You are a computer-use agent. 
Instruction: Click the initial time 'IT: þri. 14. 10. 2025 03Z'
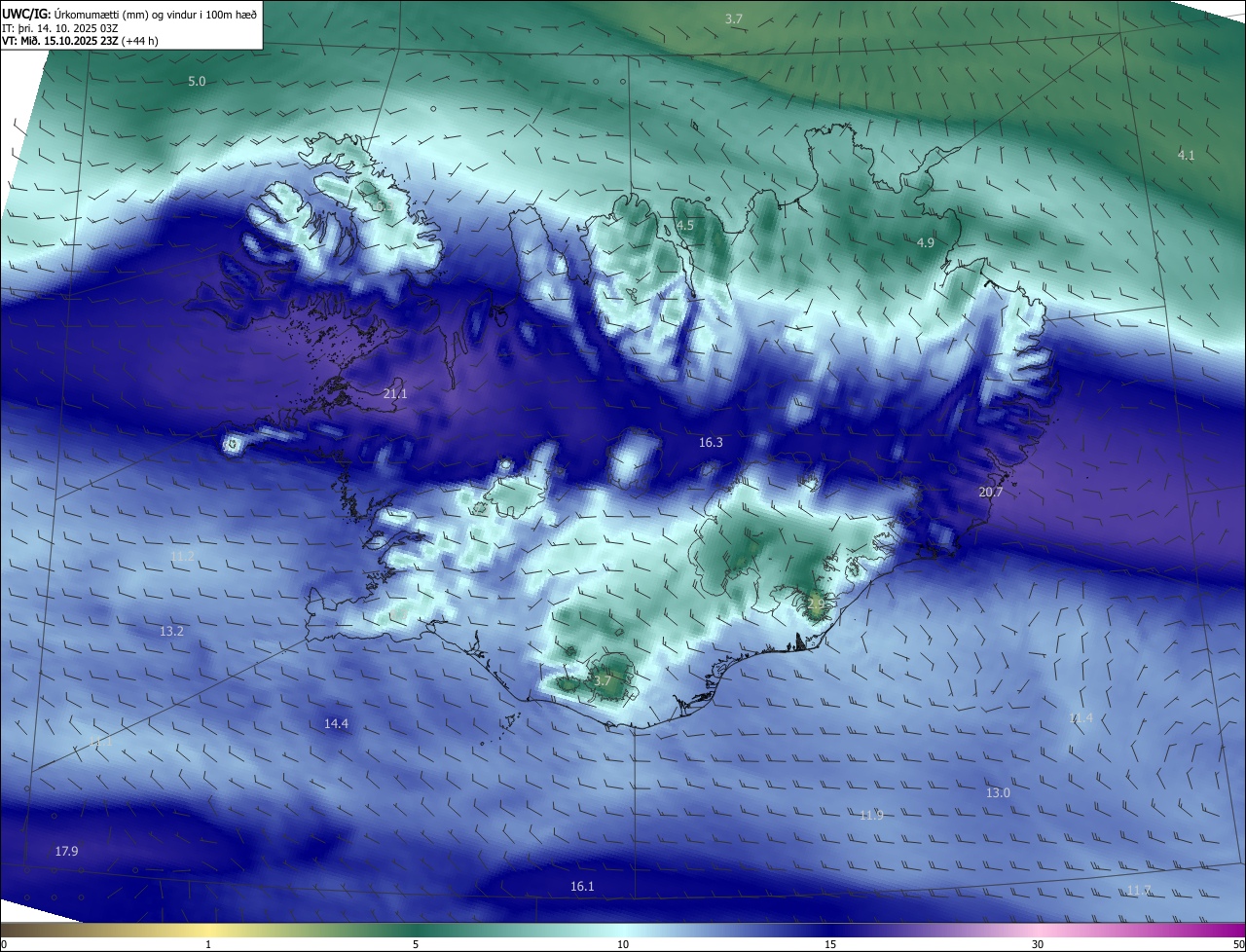[60, 27]
